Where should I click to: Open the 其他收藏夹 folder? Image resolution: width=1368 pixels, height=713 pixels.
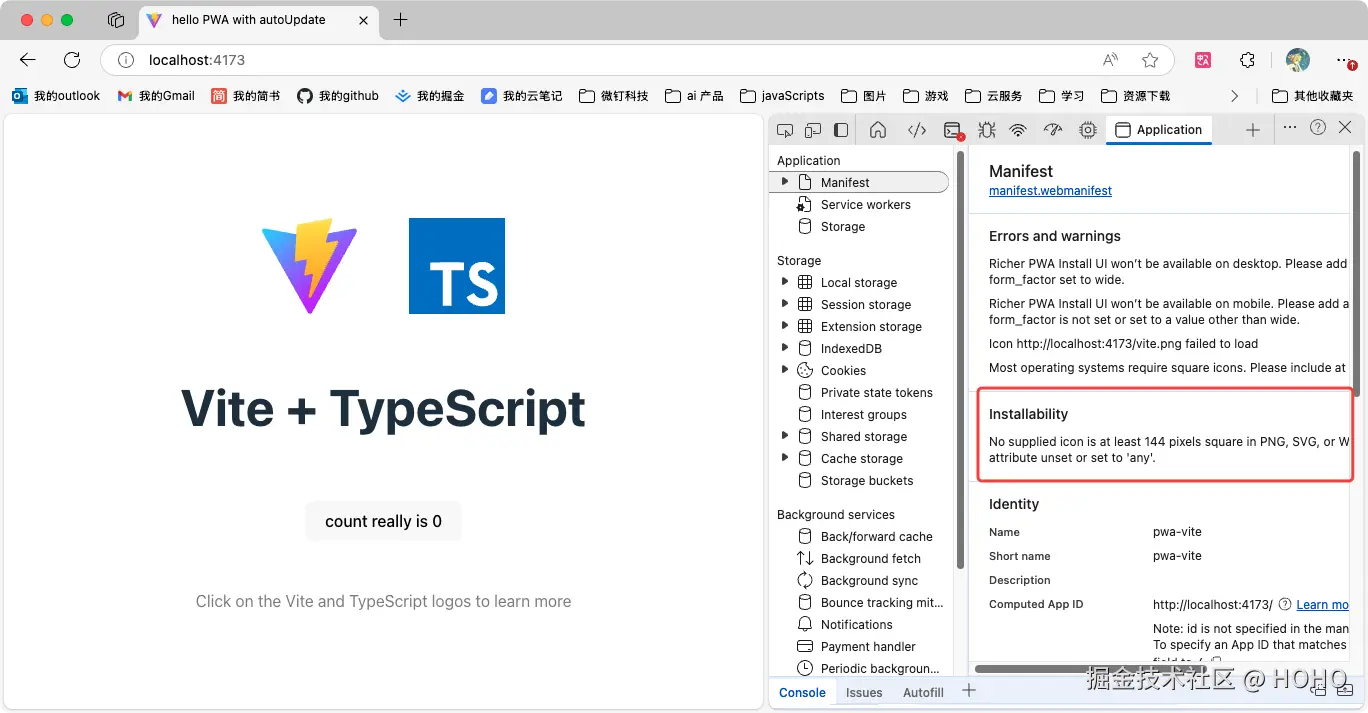tap(1312, 96)
